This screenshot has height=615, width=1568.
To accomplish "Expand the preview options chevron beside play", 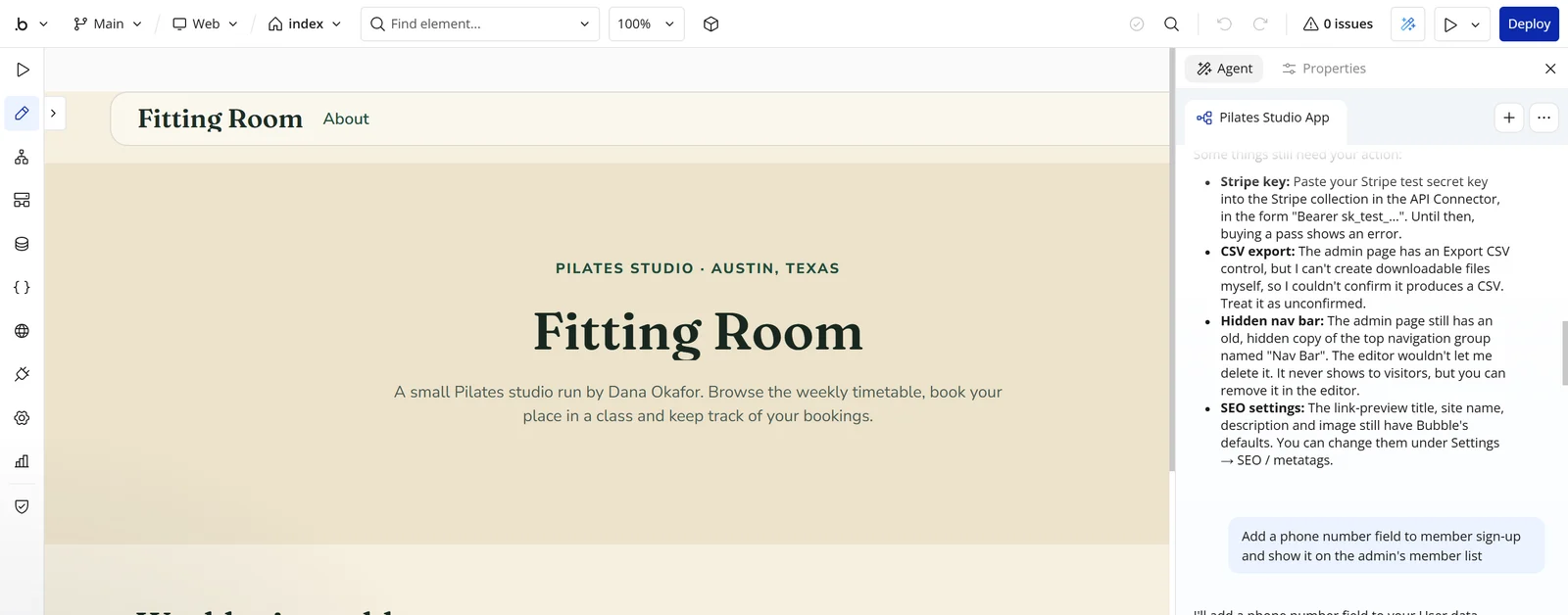I will pos(1475,24).
